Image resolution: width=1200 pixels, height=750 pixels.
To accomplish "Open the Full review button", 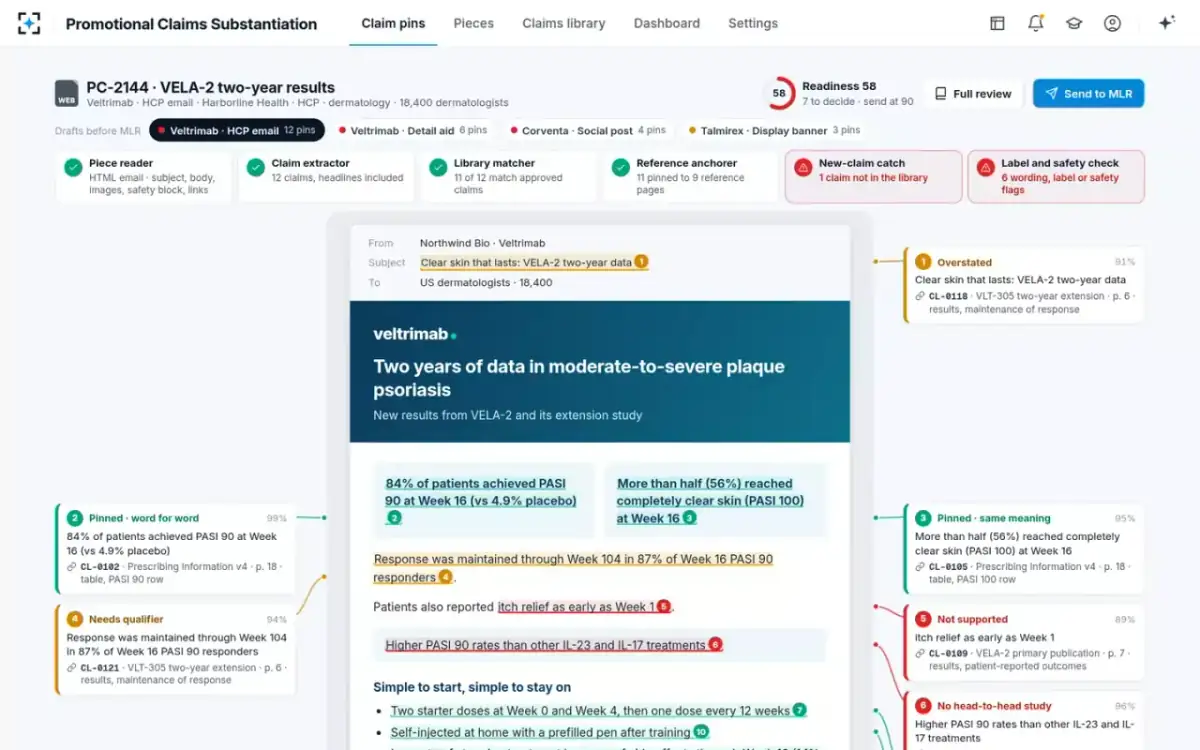I will click(973, 94).
